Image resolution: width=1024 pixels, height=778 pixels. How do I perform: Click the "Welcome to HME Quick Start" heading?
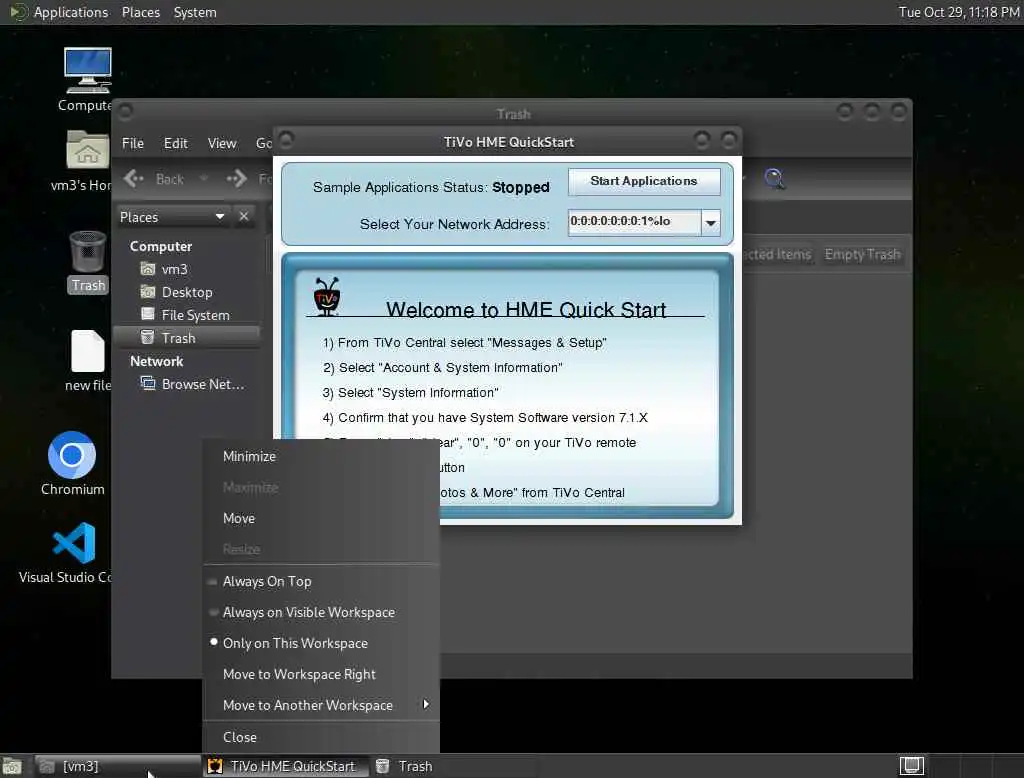[x=526, y=309]
